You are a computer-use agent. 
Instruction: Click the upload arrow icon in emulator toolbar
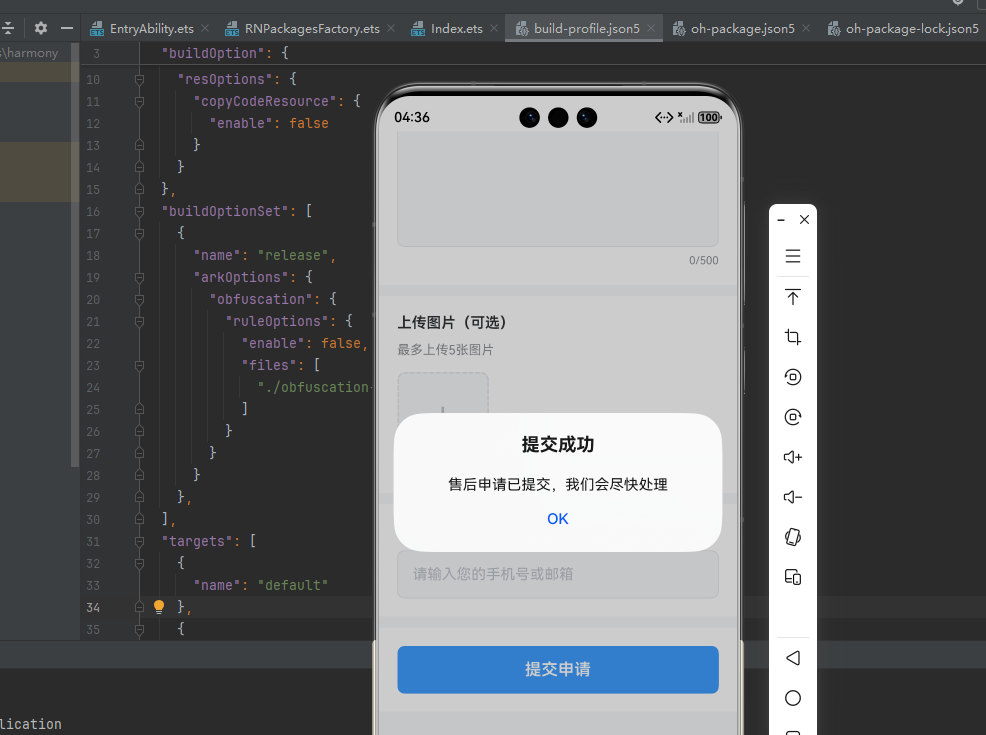(793, 297)
